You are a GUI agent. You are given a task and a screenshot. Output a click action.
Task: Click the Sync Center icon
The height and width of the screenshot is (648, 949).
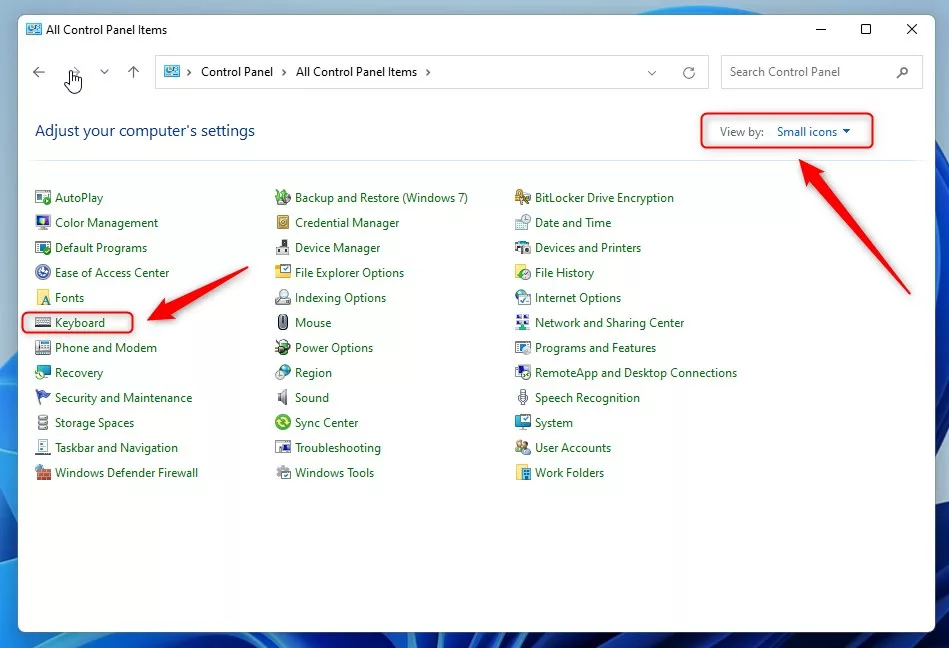click(283, 423)
